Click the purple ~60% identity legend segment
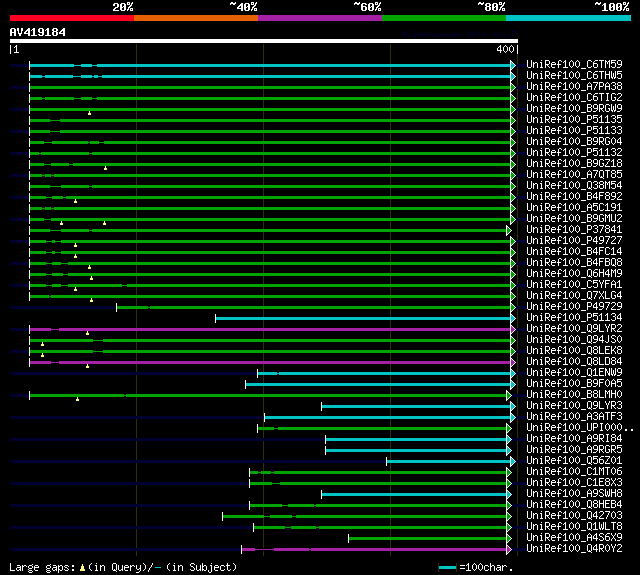Image resolution: width=640 pixels, height=575 pixels. (x=320, y=18)
